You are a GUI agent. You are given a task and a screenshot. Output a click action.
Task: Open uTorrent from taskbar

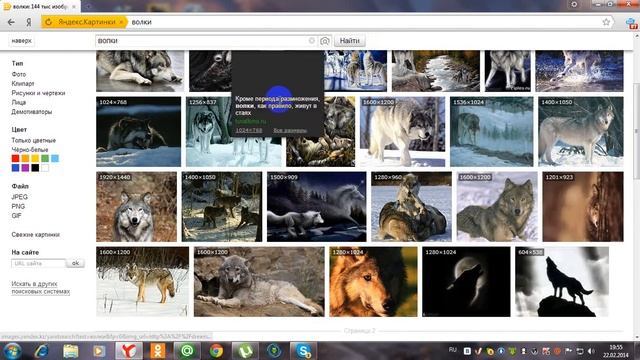click(245, 351)
